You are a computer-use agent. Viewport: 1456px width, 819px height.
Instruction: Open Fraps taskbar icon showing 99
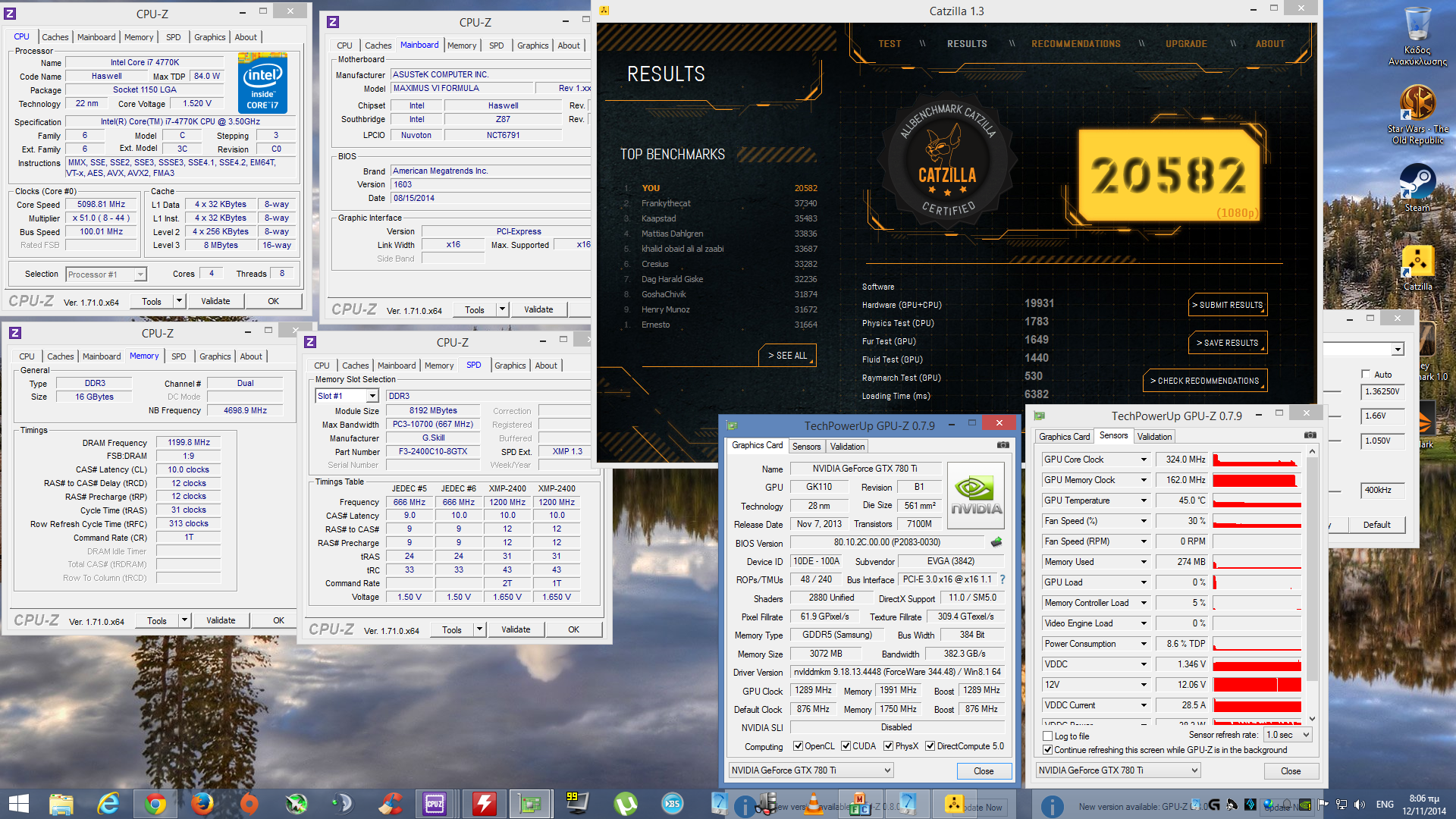(578, 804)
